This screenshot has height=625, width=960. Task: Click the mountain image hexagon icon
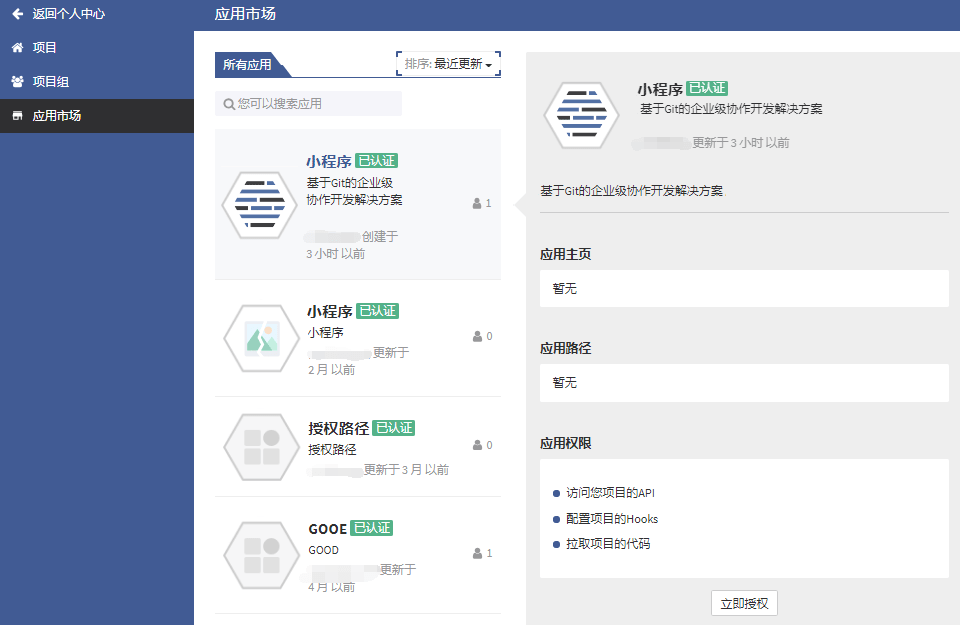261,338
